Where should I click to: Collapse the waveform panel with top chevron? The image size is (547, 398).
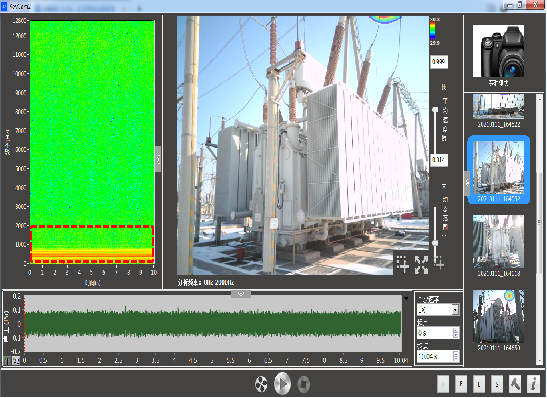pos(241,294)
